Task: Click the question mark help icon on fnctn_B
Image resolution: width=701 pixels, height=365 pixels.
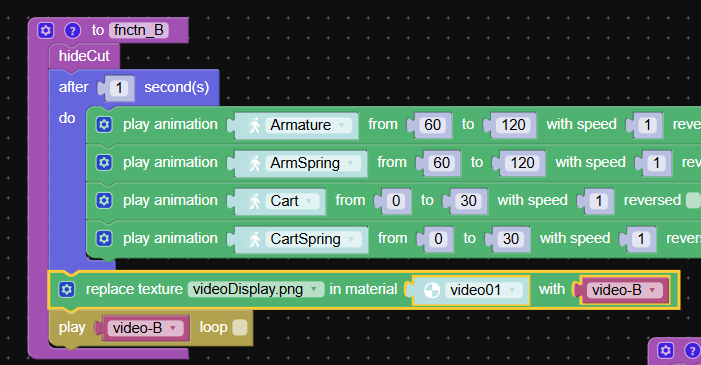Action: pyautogui.click(x=72, y=30)
